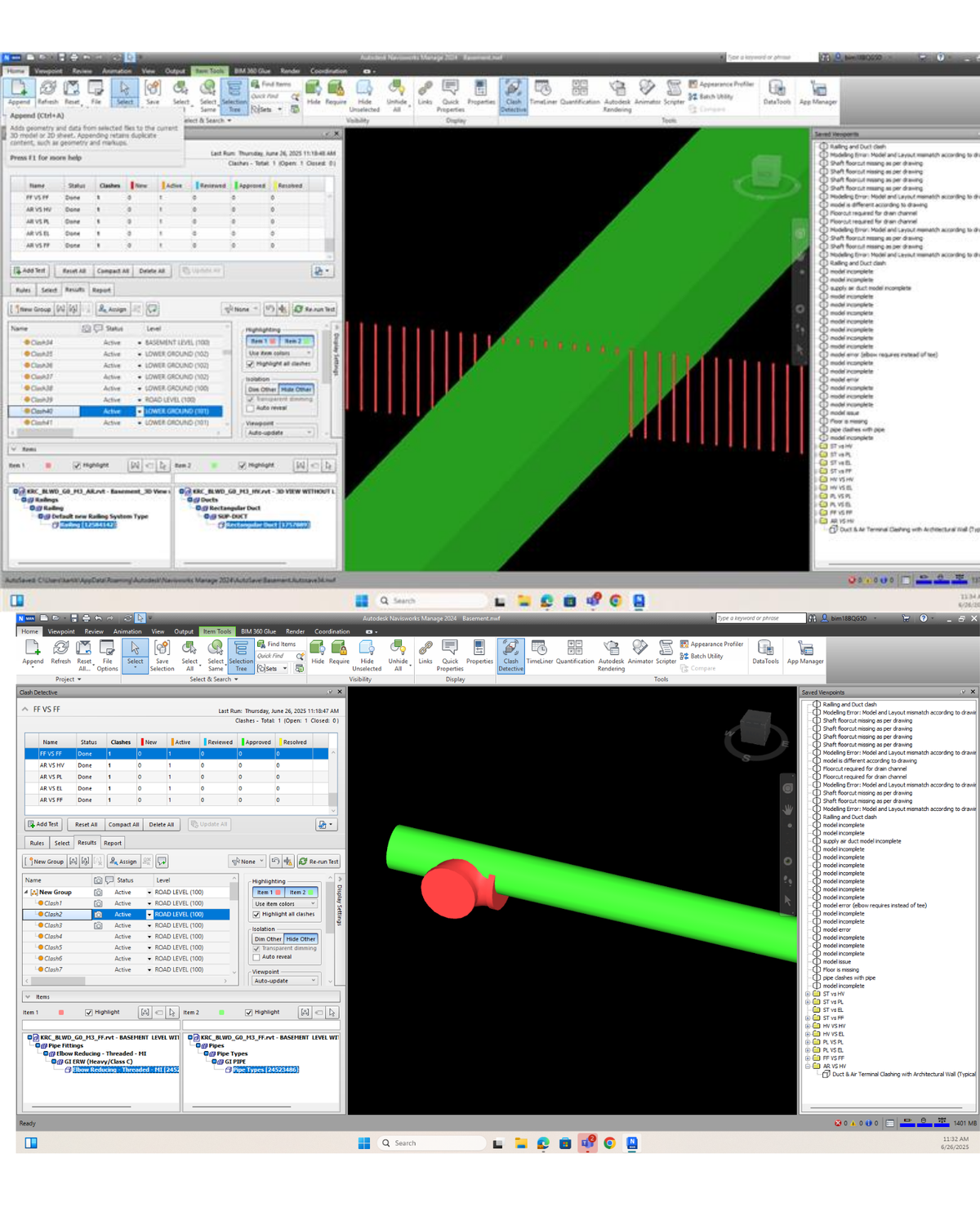Open App Manager in the pipe-clash window

pyautogui.click(x=805, y=653)
